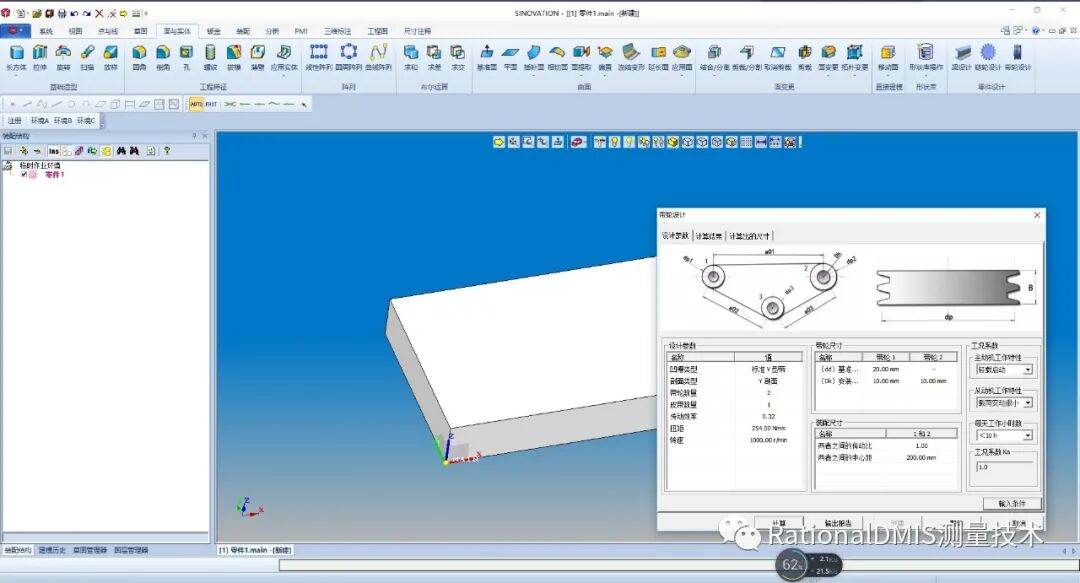Open the 每天工作小时数 dropdown
The height and width of the screenshot is (583, 1080).
click(x=1028, y=436)
